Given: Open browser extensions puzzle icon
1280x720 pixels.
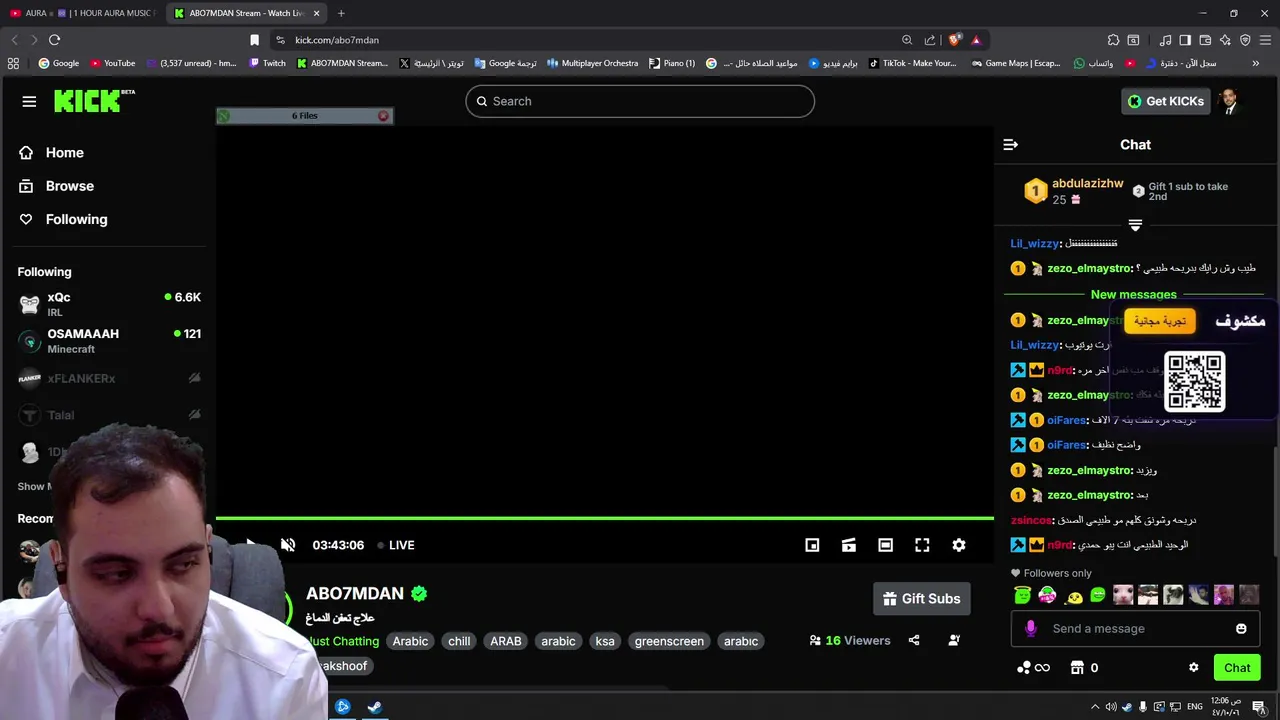Looking at the screenshot, I should click(x=1113, y=40).
